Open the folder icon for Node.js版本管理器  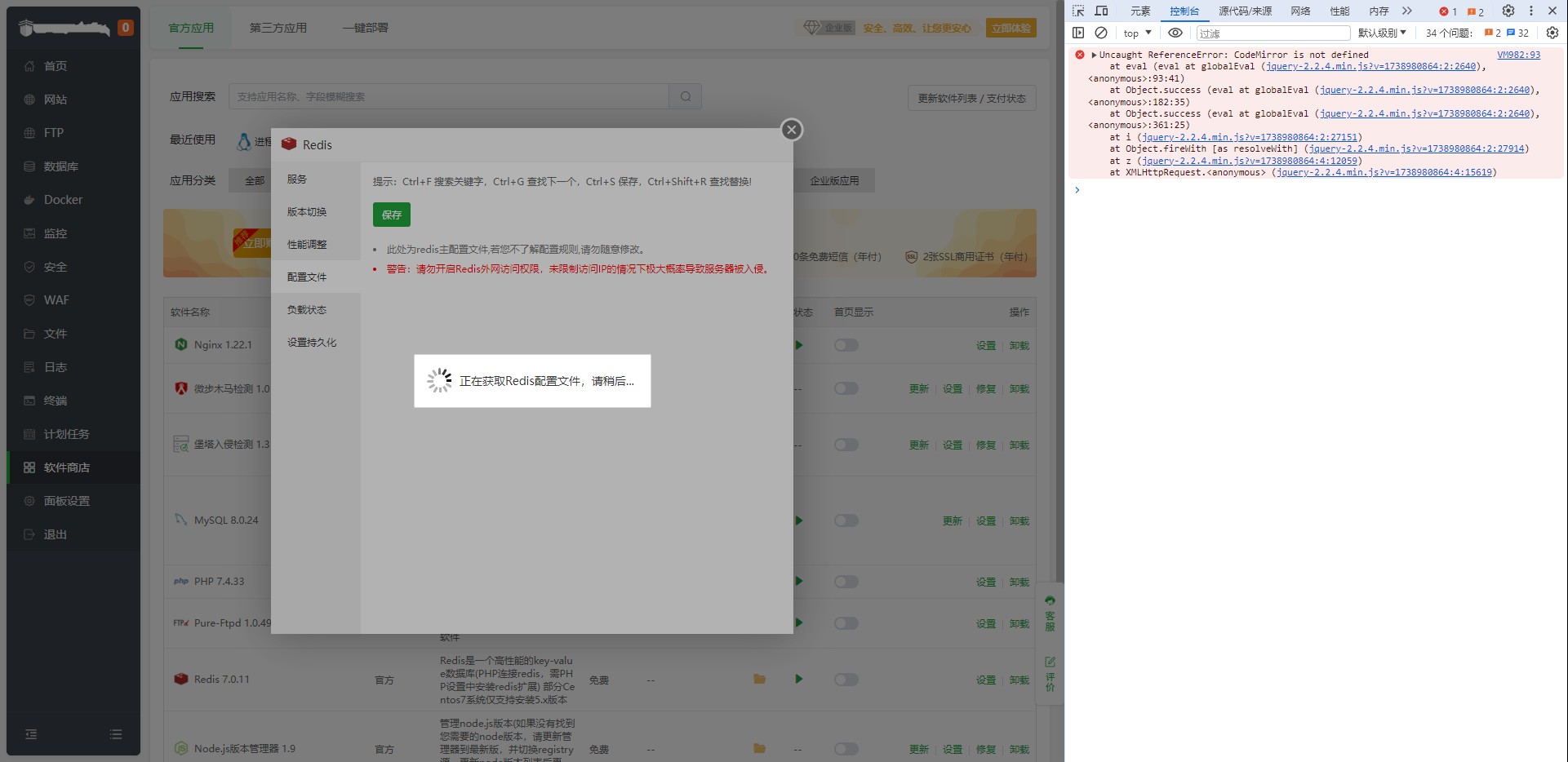tap(759, 748)
